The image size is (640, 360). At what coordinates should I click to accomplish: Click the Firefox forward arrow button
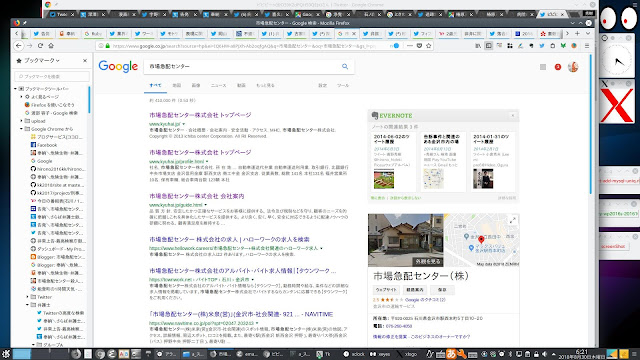29,46
